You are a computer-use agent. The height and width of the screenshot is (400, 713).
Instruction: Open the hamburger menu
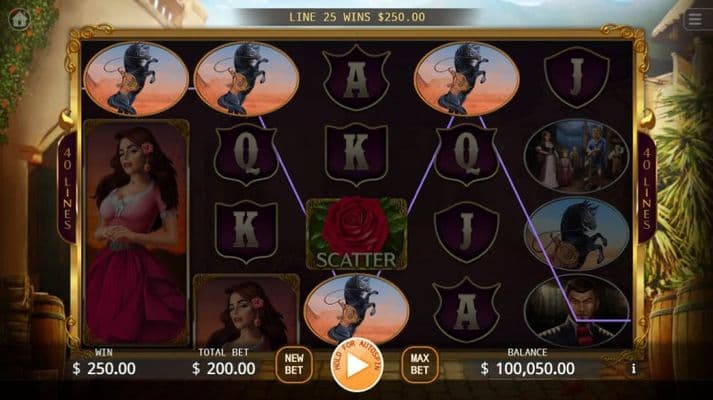(x=695, y=20)
